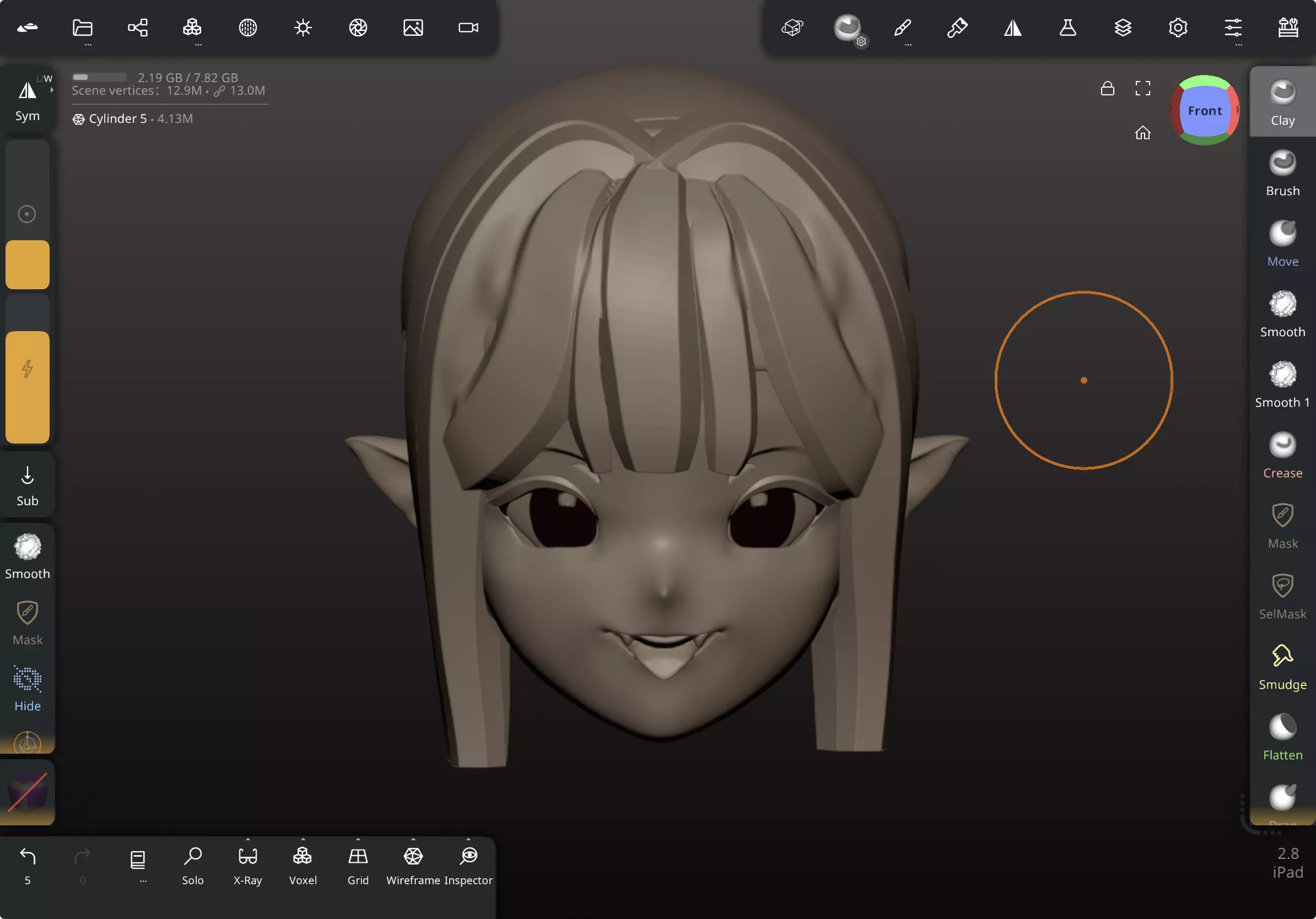Open the Lighting sun menu
1316x919 pixels.
click(x=303, y=28)
